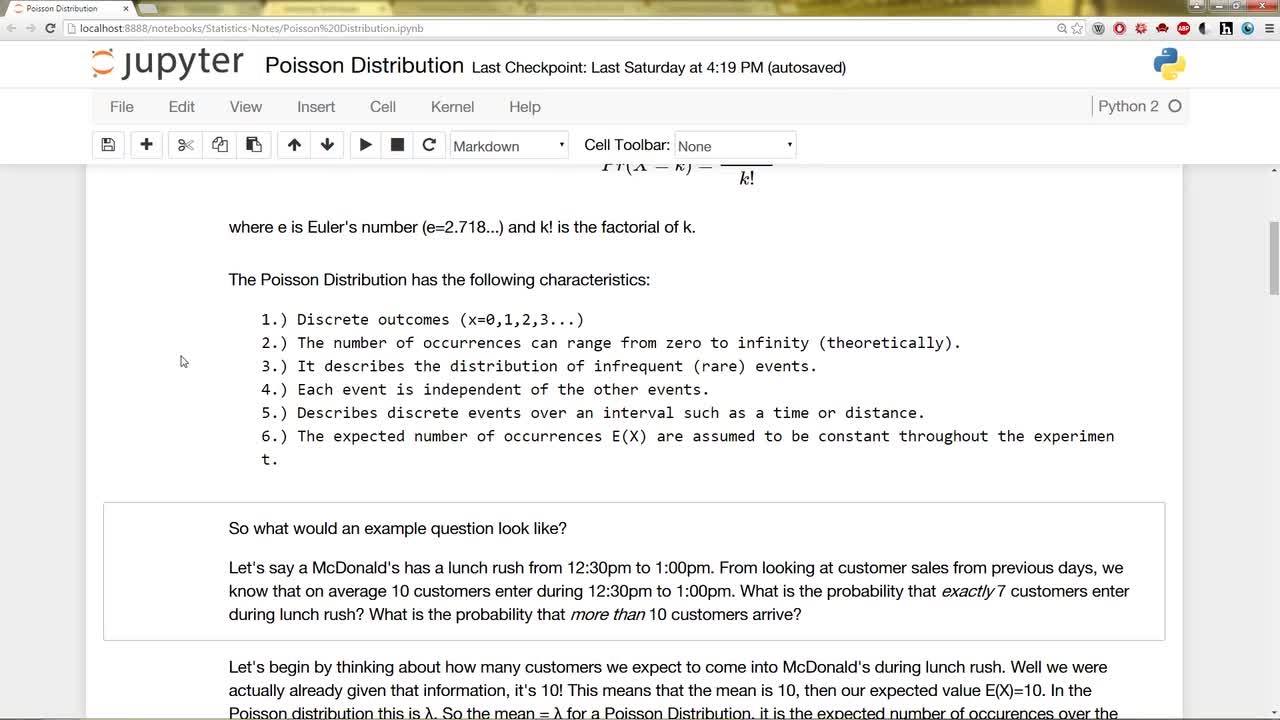Insert a cell below with plus icon
Image resolution: width=1280 pixels, height=720 pixels.
point(146,145)
